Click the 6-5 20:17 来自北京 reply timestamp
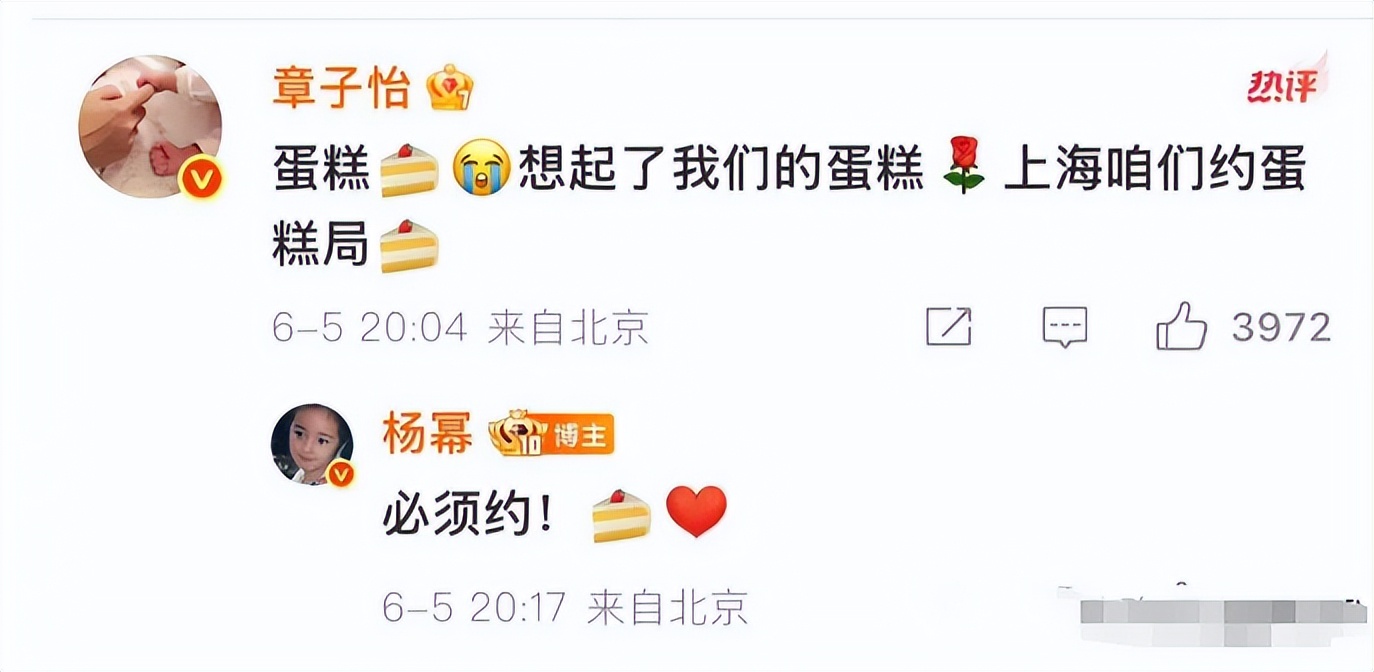The width and height of the screenshot is (1374, 672). coord(566,607)
